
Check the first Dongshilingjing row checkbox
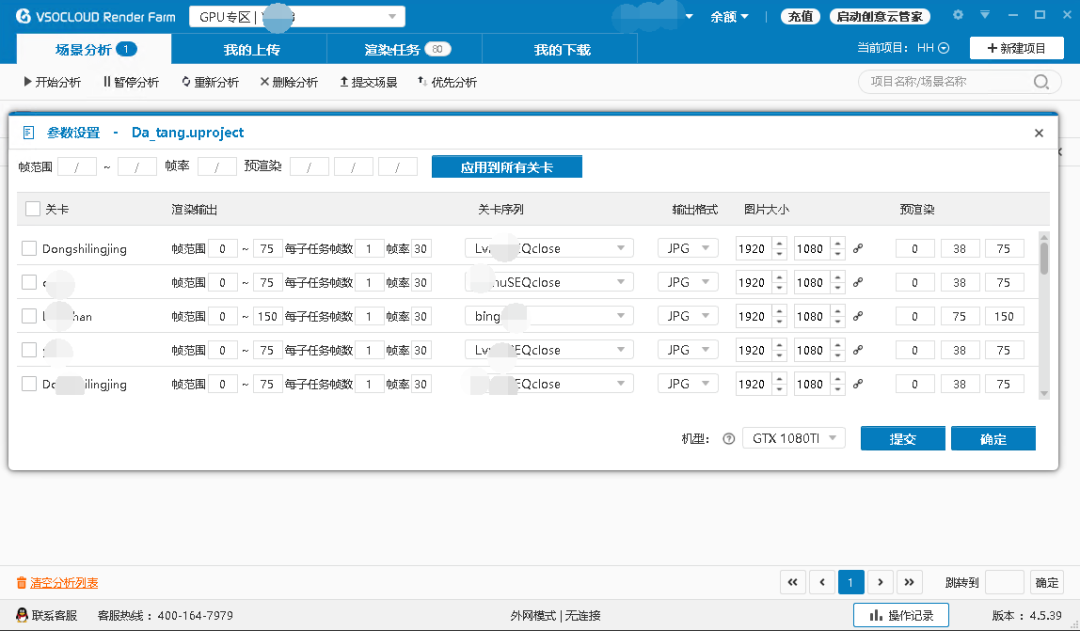click(x=29, y=249)
